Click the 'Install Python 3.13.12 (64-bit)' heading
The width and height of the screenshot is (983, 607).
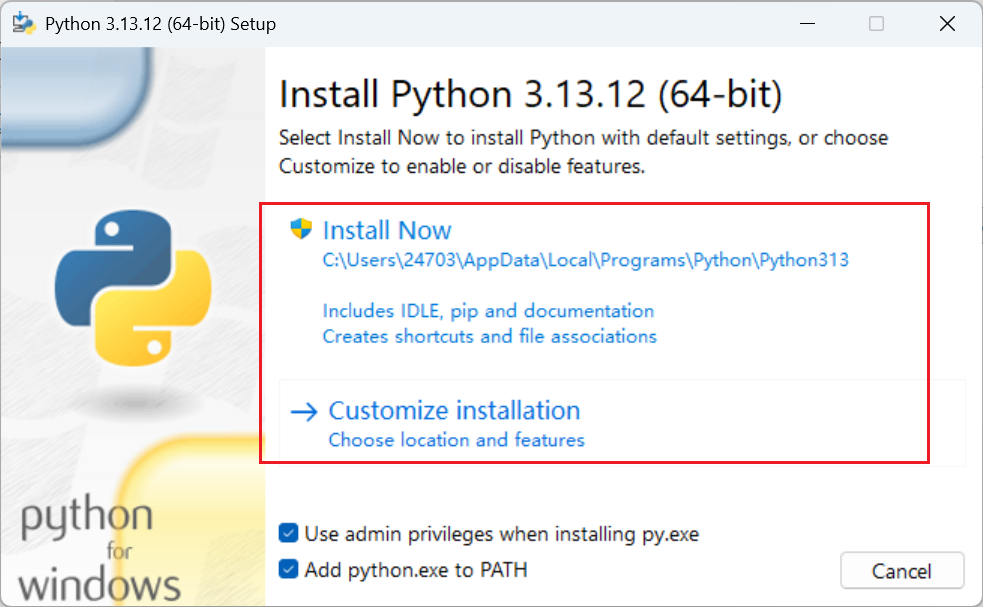click(530, 94)
